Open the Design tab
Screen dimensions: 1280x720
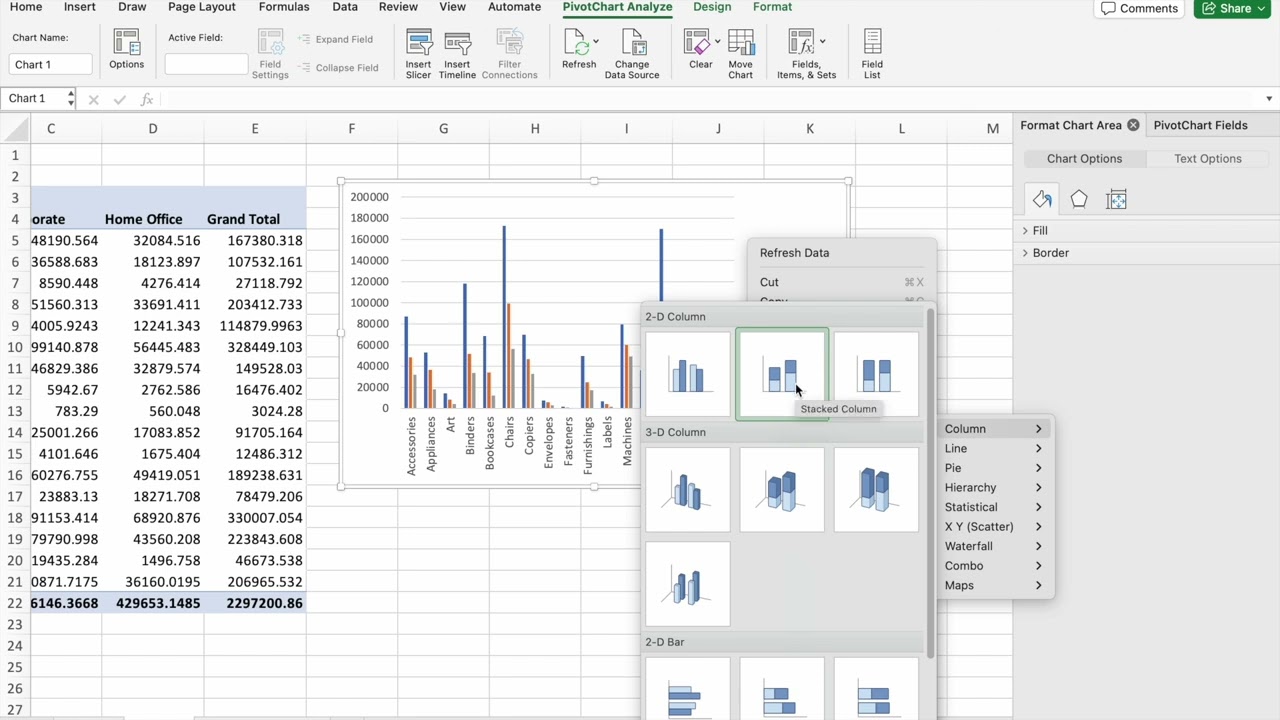[712, 7]
